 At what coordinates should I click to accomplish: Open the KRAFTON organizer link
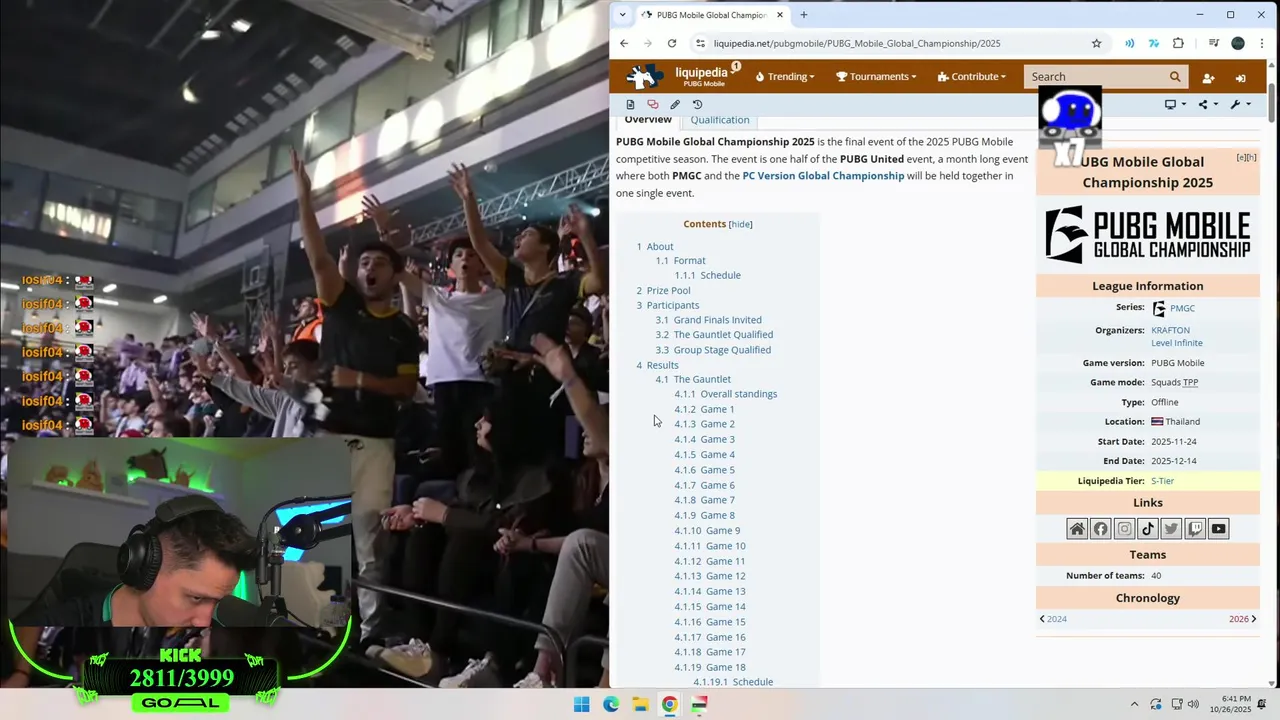pyautogui.click(x=1170, y=330)
